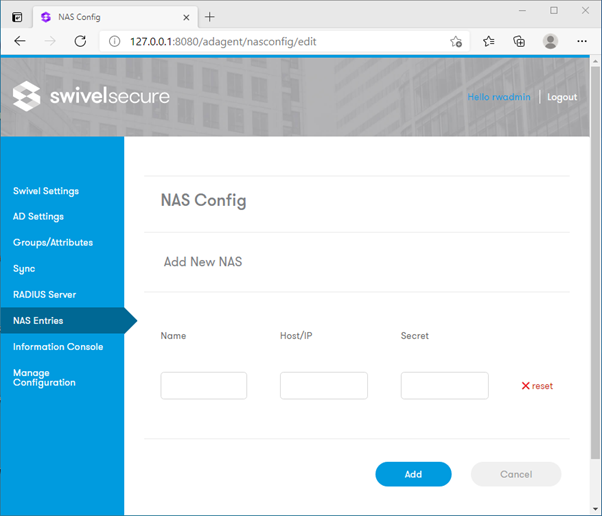The width and height of the screenshot is (602, 516).
Task: Click the Hello rwadmin link
Action: (499, 97)
